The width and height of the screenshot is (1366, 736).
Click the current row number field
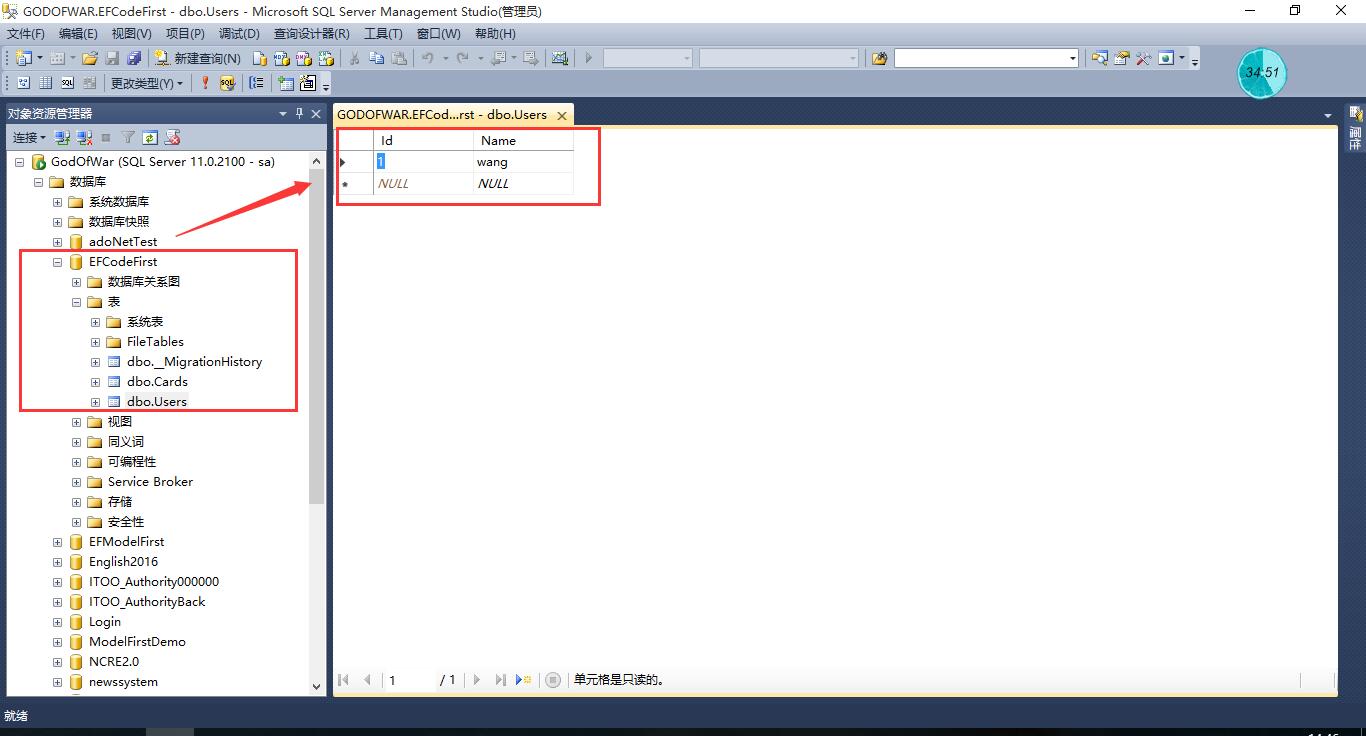tap(409, 680)
